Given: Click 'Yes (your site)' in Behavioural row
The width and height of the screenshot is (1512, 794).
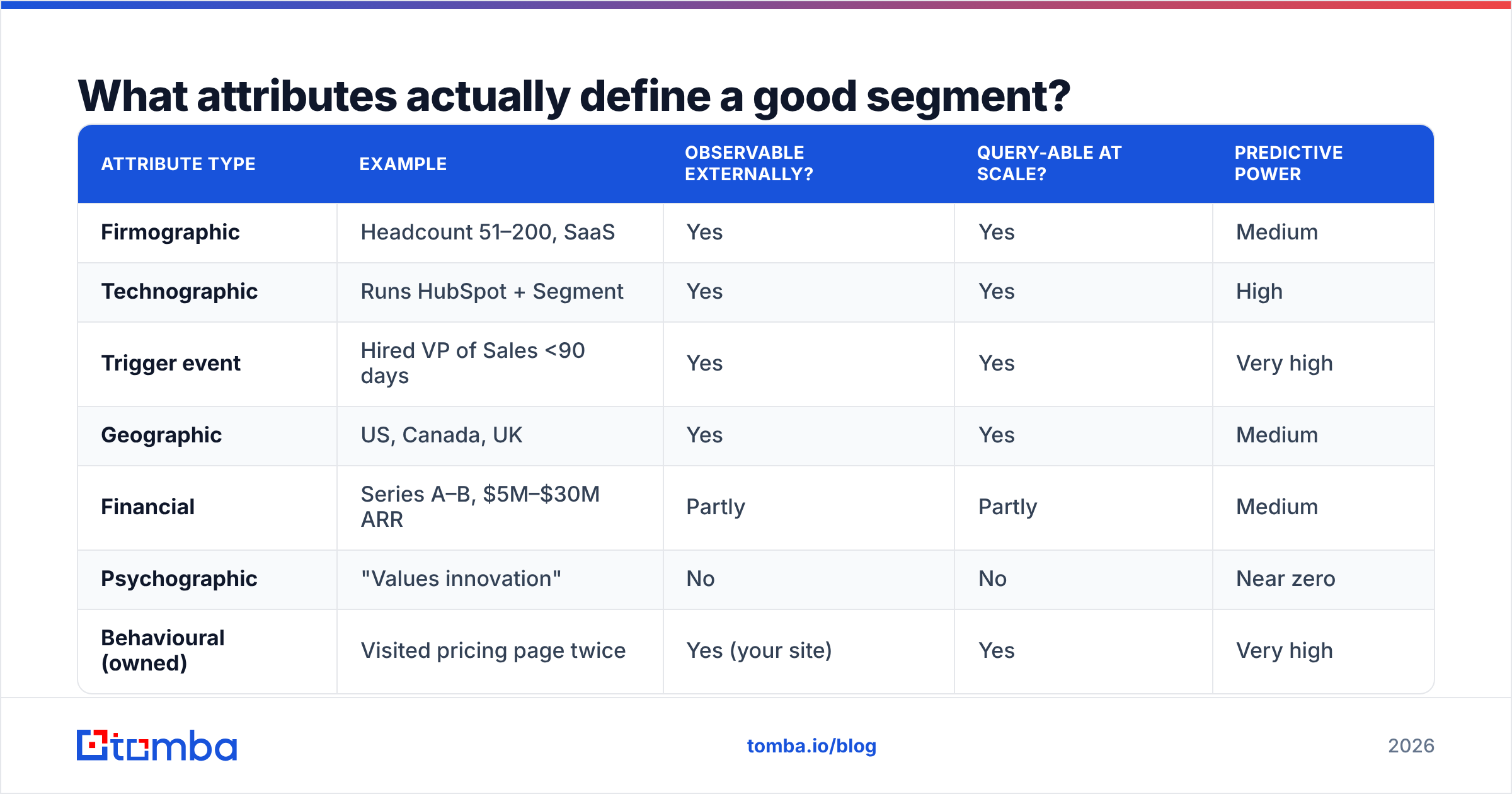Looking at the screenshot, I should [x=759, y=651].
